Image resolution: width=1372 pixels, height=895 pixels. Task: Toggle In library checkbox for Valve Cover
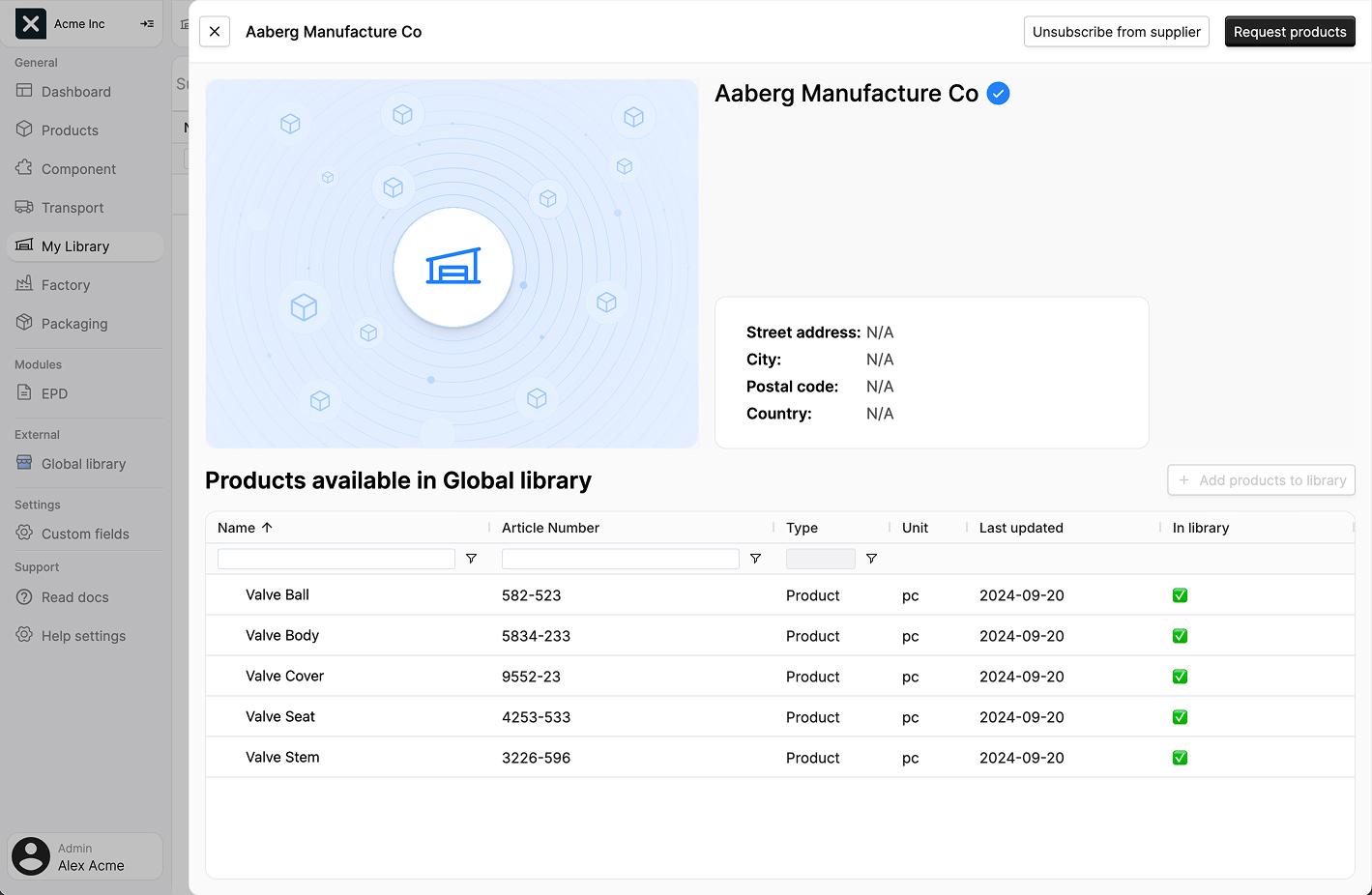tap(1180, 677)
